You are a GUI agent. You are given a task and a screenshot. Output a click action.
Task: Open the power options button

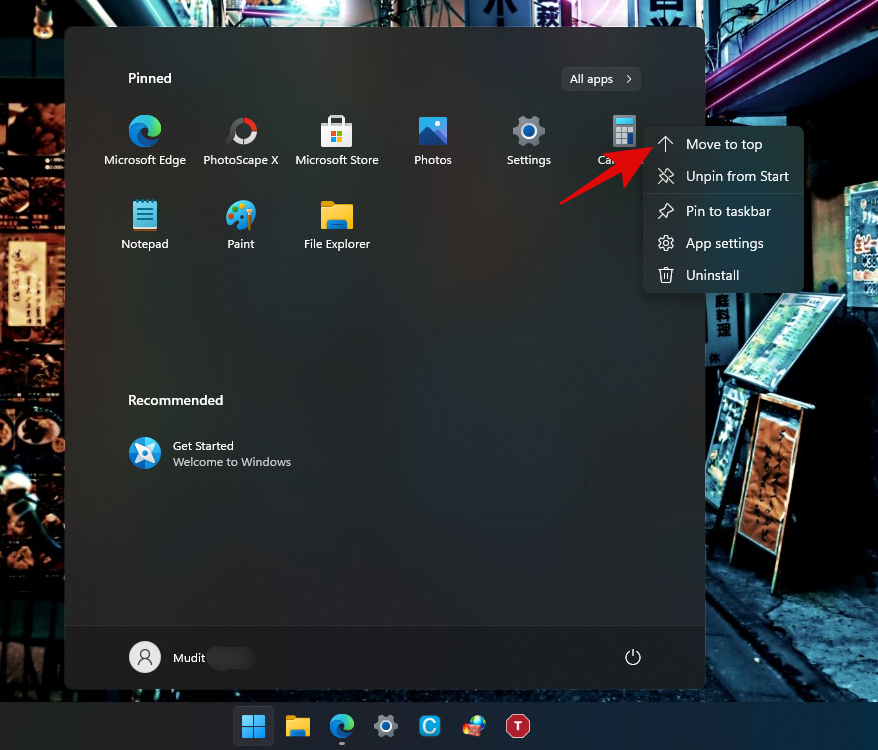coord(632,657)
